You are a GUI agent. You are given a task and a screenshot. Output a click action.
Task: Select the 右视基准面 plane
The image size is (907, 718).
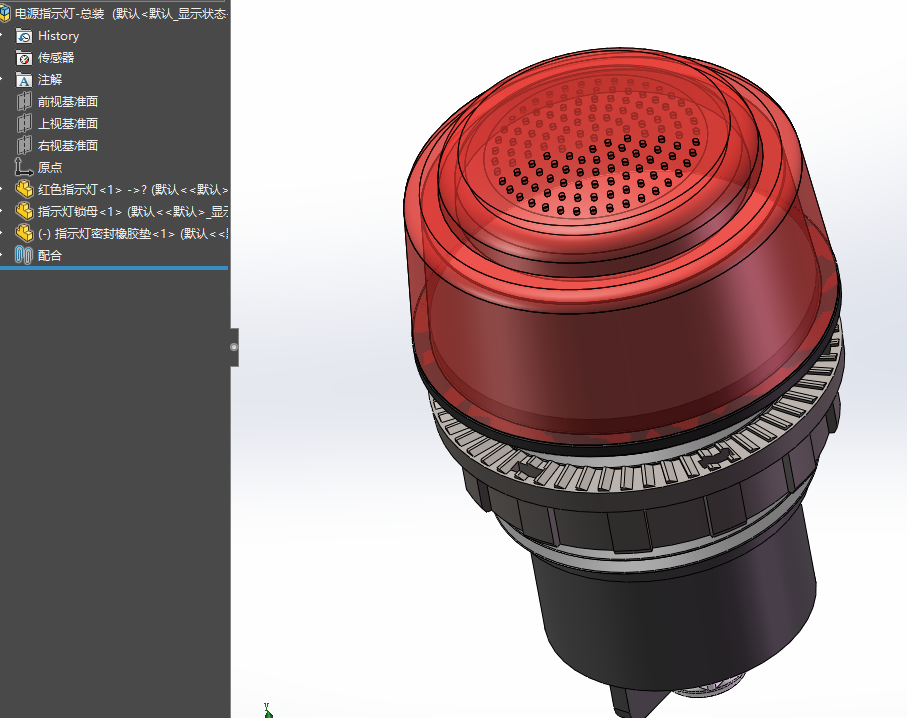click(68, 146)
